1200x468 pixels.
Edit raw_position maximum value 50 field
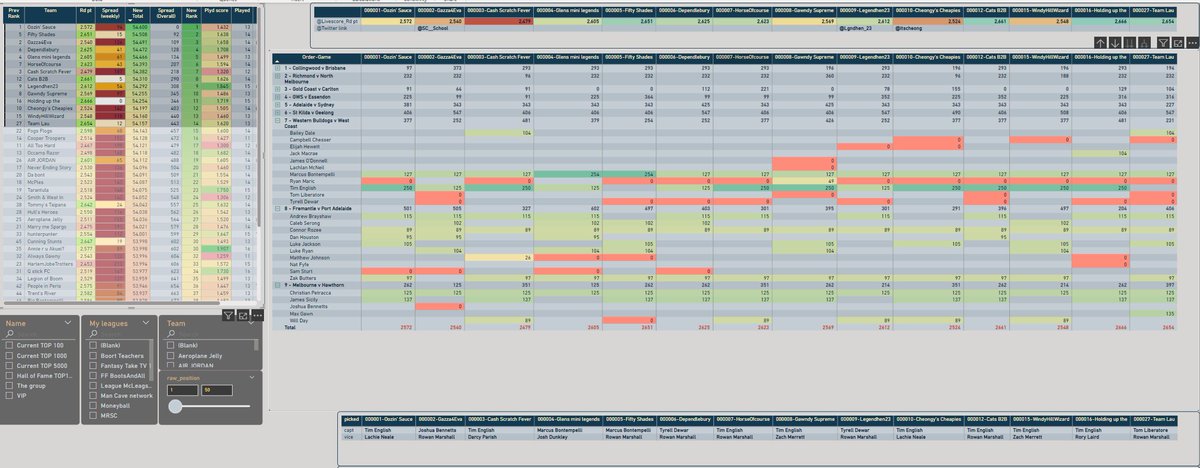216,390
